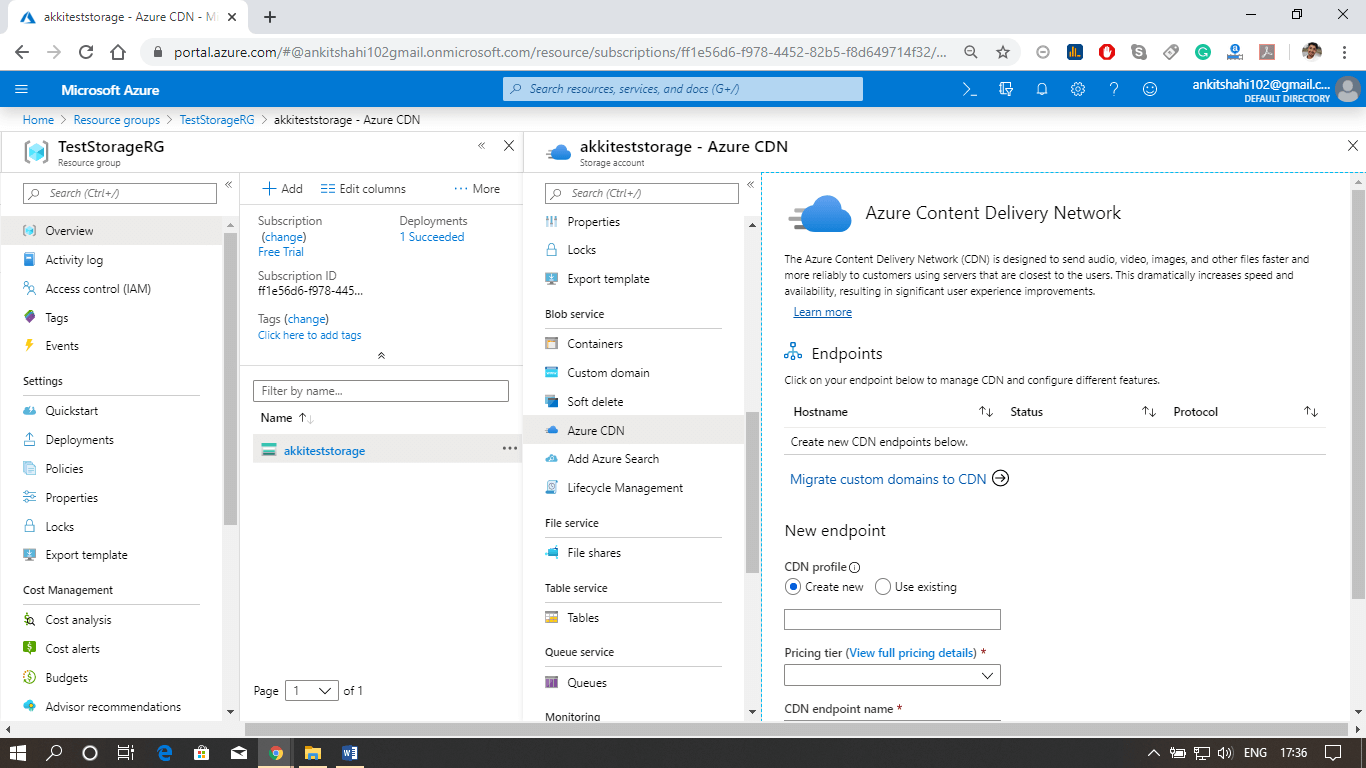Open File Explorer on the taskbar
The height and width of the screenshot is (768, 1366).
click(x=312, y=753)
